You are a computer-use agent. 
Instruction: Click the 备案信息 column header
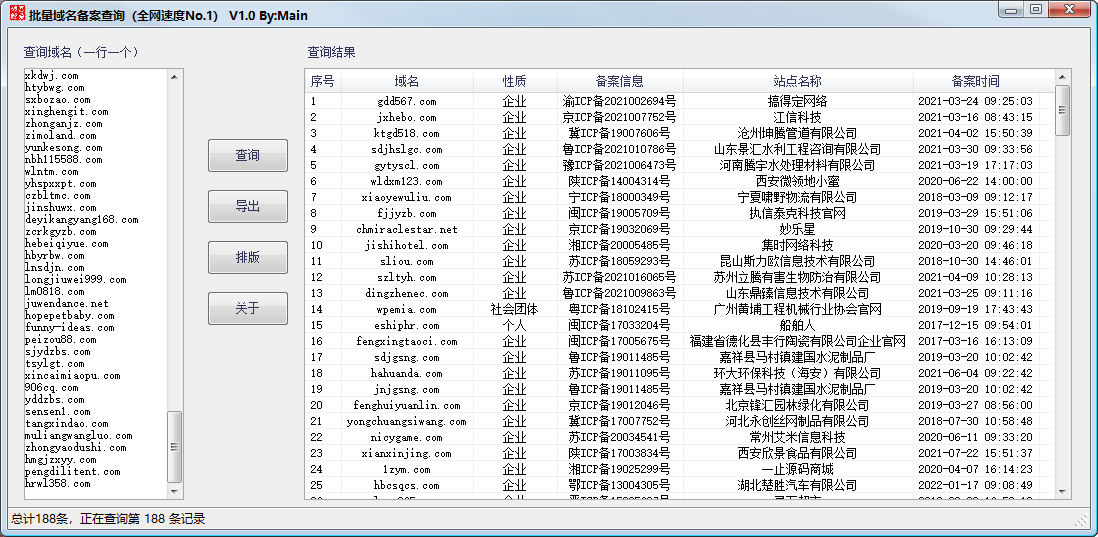tap(620, 81)
